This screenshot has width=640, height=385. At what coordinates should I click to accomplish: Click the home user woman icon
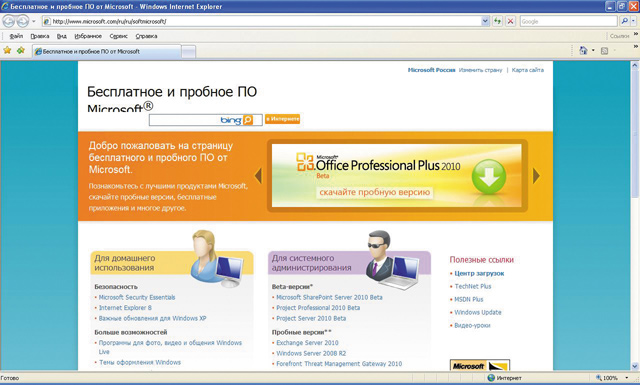216,258
